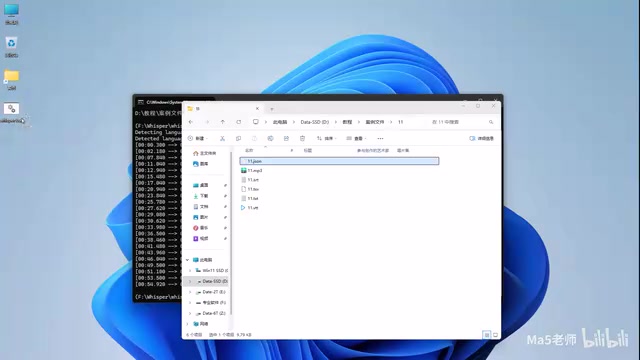Screen dimensions: 640x360
Task: Collapse the This PC (此电脑) tree node
Action: (187, 260)
